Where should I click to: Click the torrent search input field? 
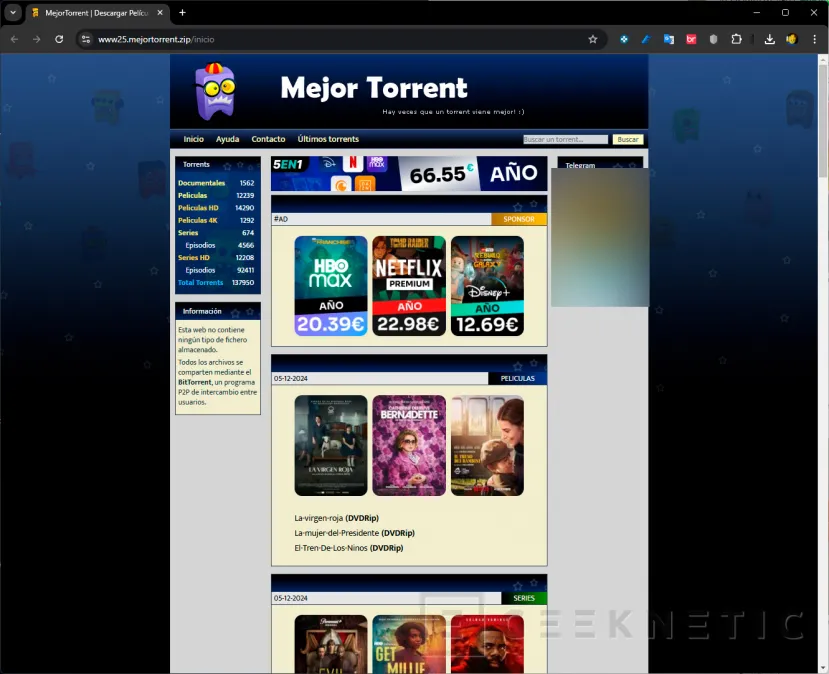pos(565,139)
